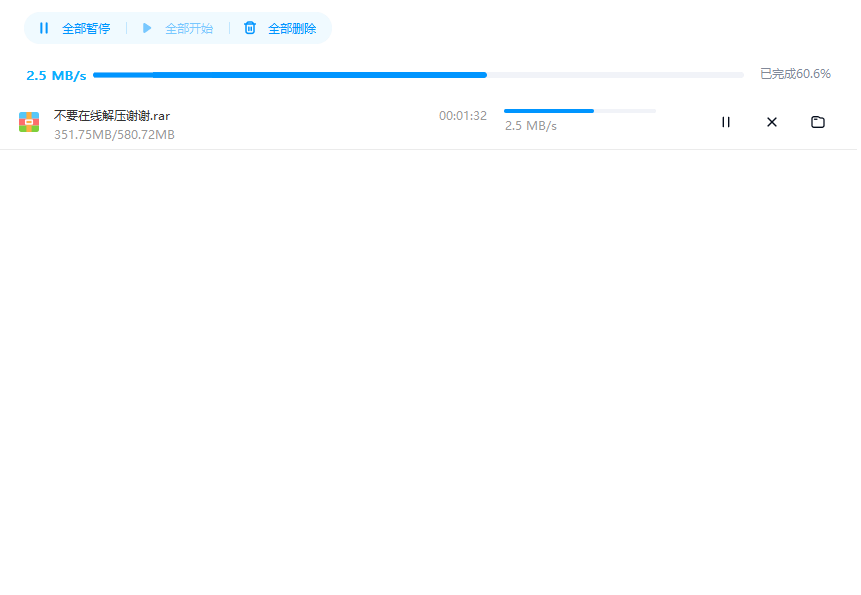Screen dimensions: 861x595
Task: Click the 全部开始 label
Action: coord(189,29)
